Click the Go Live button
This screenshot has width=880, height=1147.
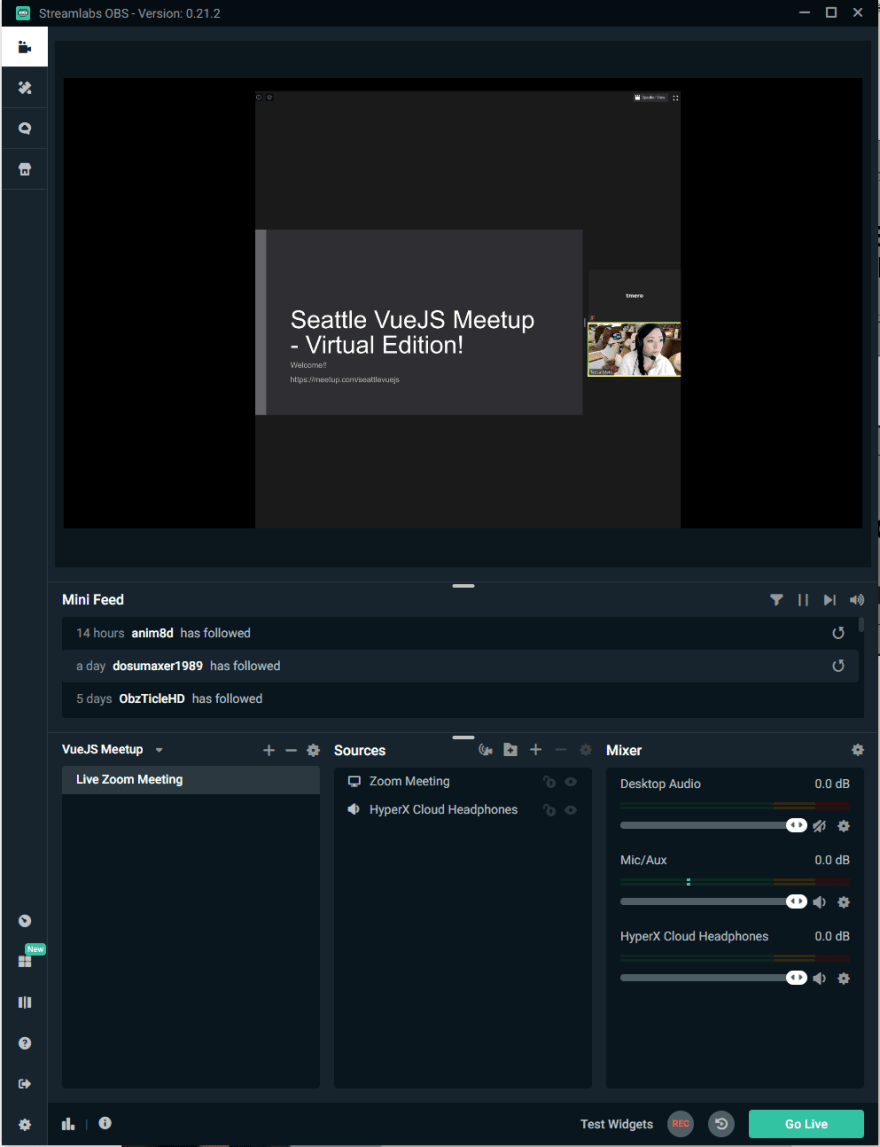tap(806, 1124)
